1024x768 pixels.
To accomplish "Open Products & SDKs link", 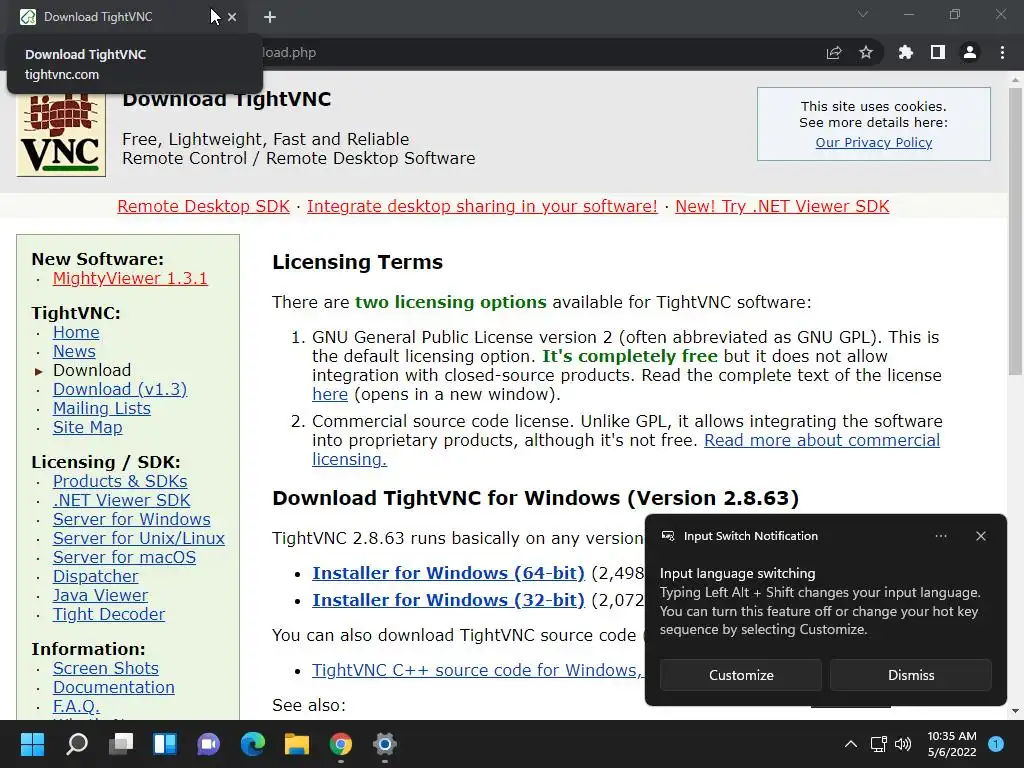I will (120, 481).
